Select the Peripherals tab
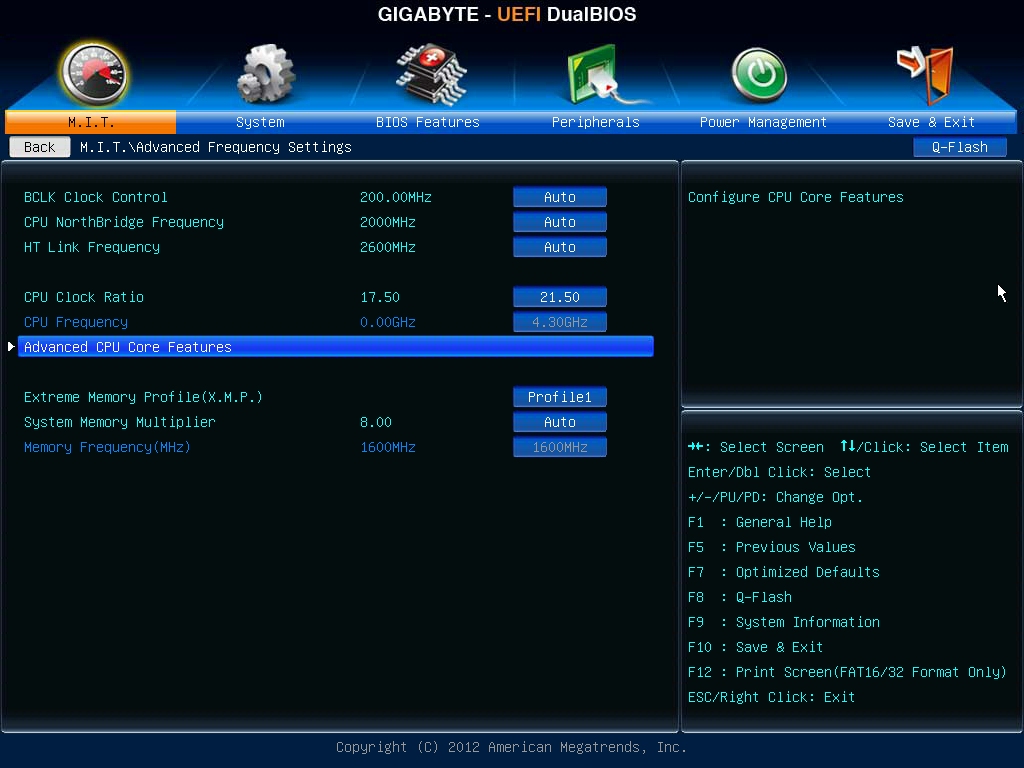The width and height of the screenshot is (1024, 768). [596, 122]
